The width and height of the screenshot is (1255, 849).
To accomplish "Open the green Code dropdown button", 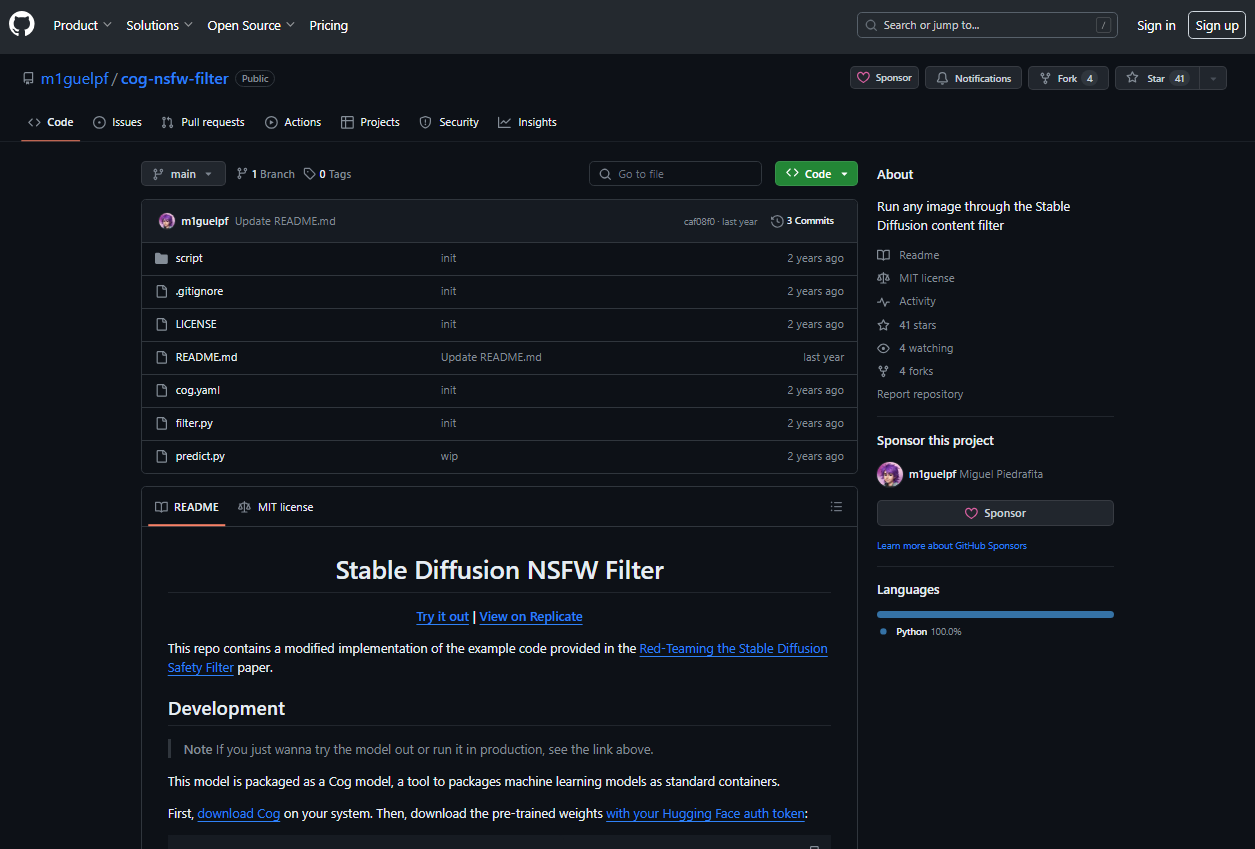I will coord(816,174).
